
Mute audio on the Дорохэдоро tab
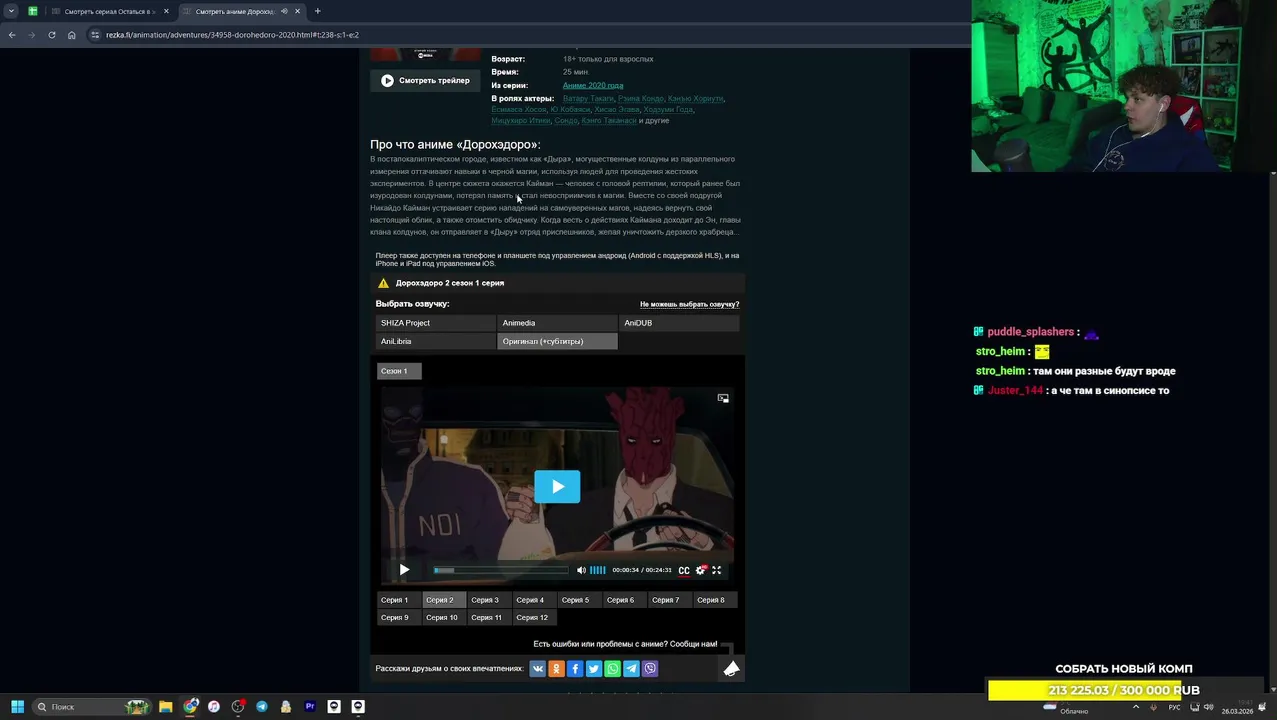coord(284,11)
